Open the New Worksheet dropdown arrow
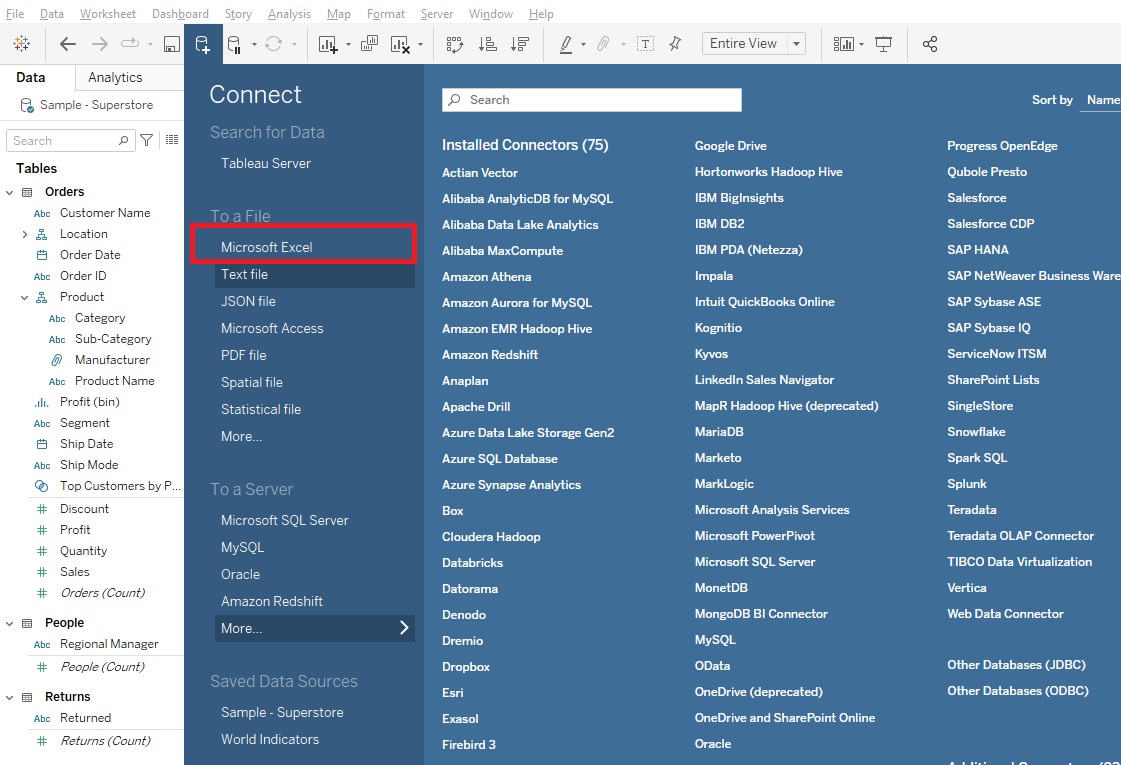Screen dimensions: 1121x765 coord(348,44)
